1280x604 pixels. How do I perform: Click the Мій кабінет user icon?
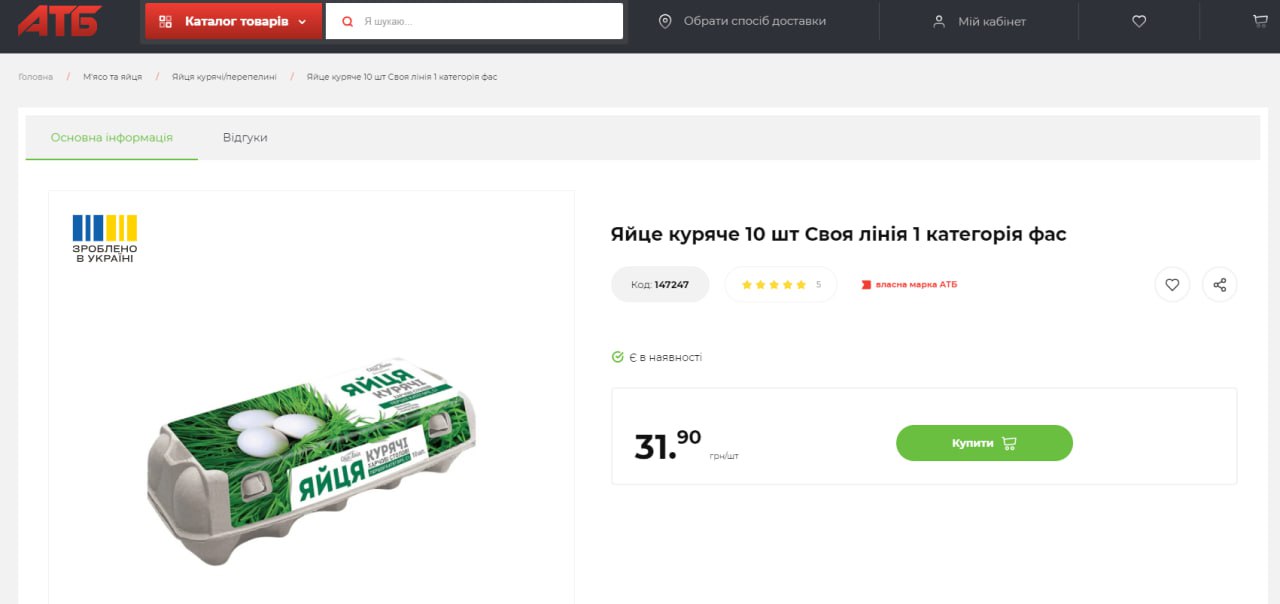click(x=939, y=21)
